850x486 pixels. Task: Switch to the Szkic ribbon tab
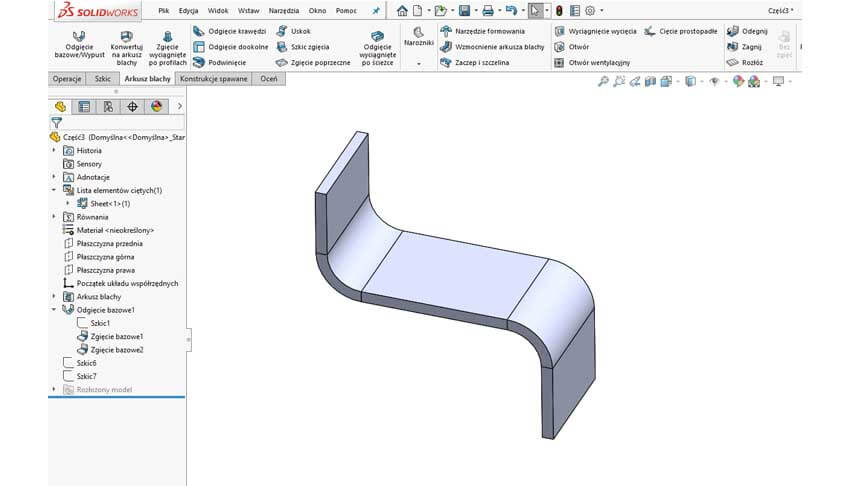pyautogui.click(x=102, y=79)
